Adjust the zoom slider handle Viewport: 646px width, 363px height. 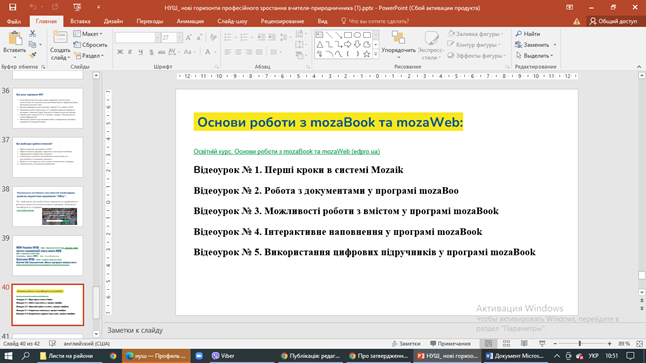(x=580, y=343)
